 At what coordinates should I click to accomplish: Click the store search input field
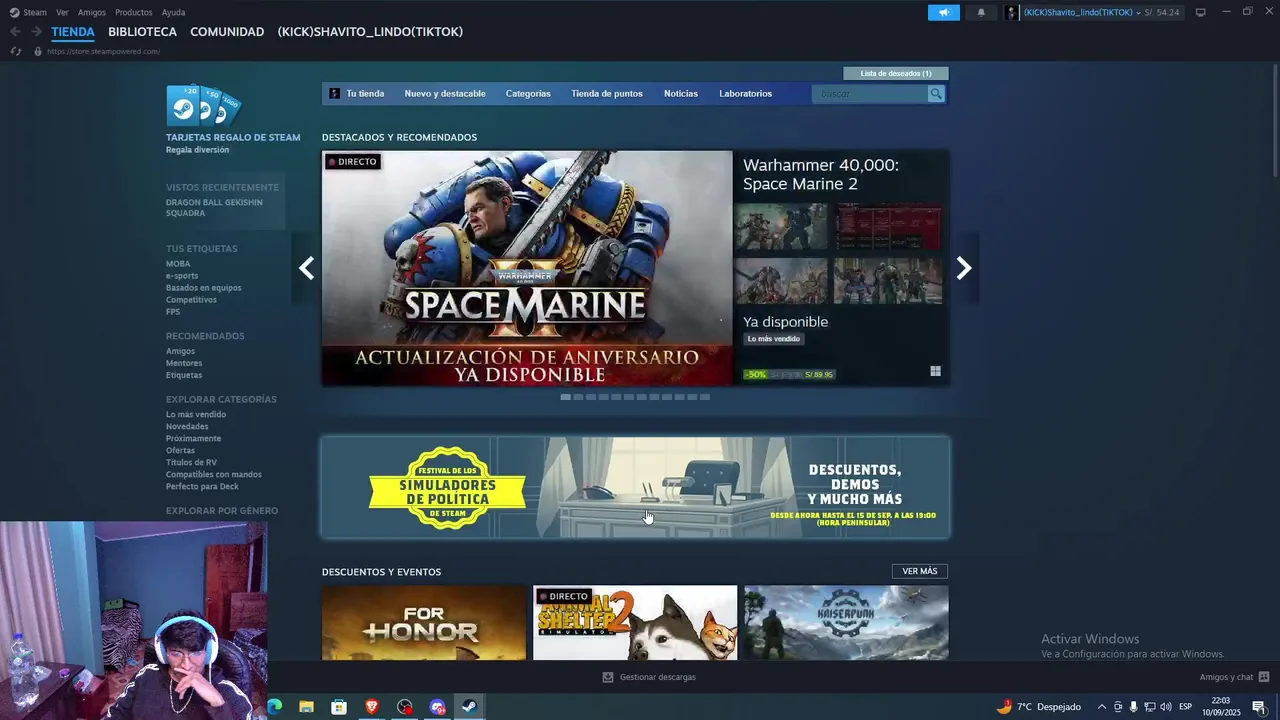click(870, 93)
